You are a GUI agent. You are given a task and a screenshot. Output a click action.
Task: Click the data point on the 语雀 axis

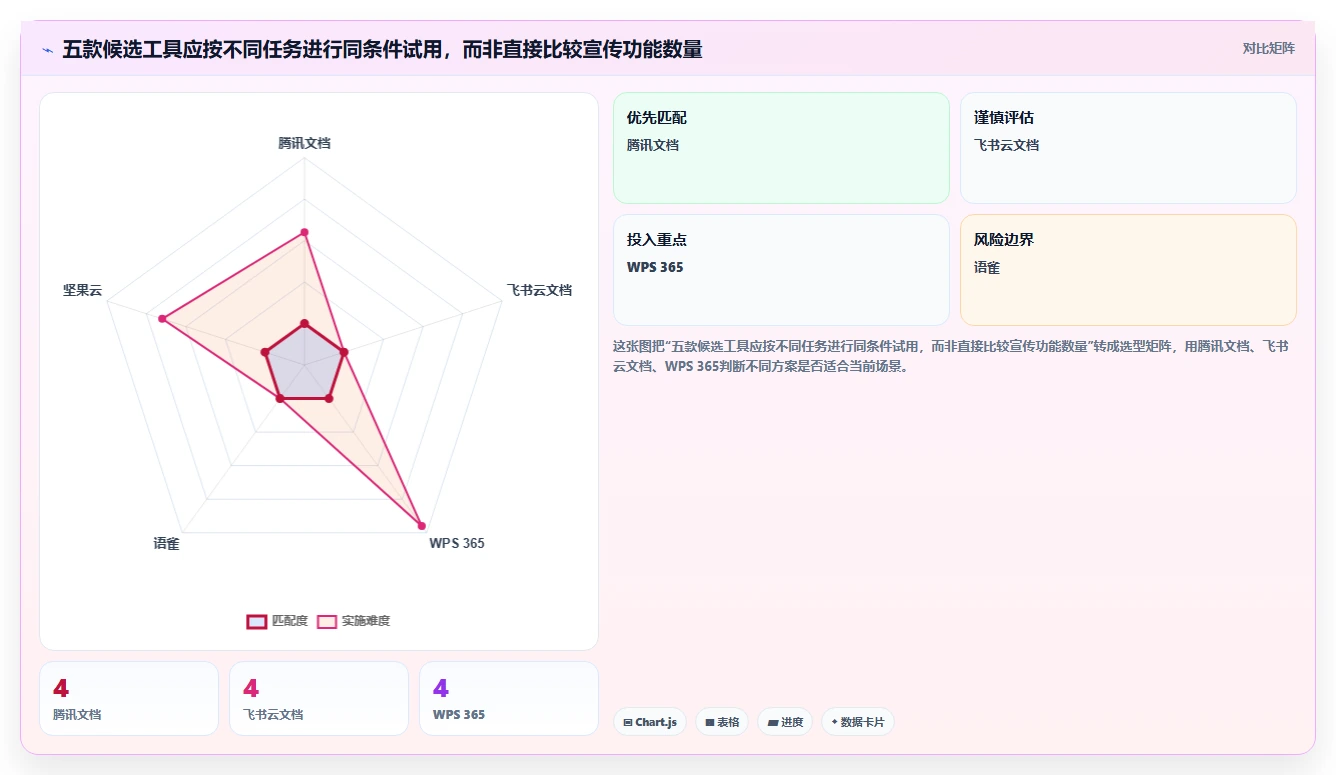coord(280,399)
